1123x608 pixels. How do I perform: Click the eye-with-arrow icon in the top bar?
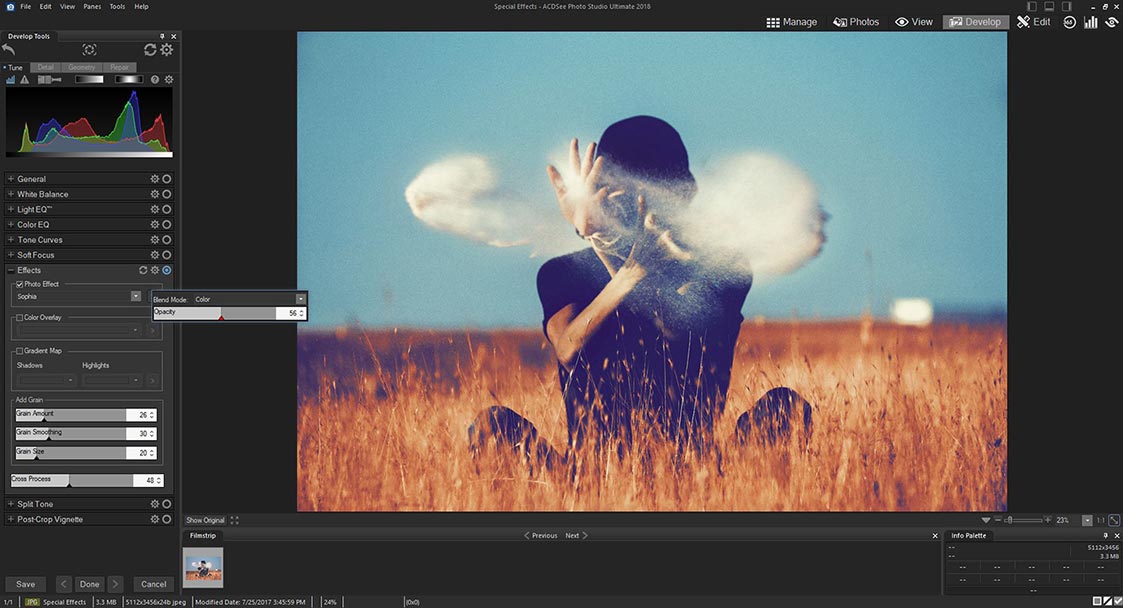[x=1112, y=22]
